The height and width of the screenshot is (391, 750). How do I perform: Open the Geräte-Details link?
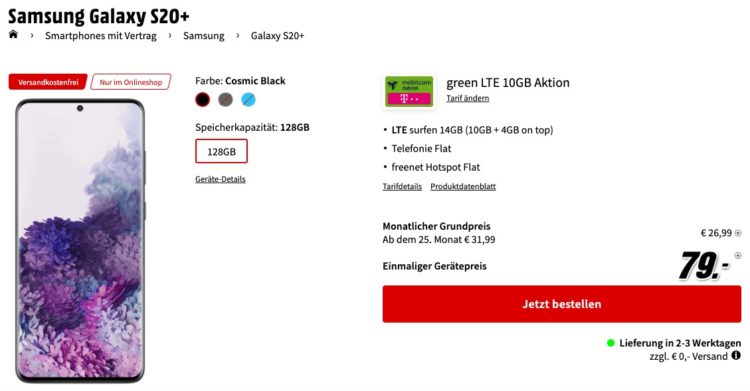221,179
